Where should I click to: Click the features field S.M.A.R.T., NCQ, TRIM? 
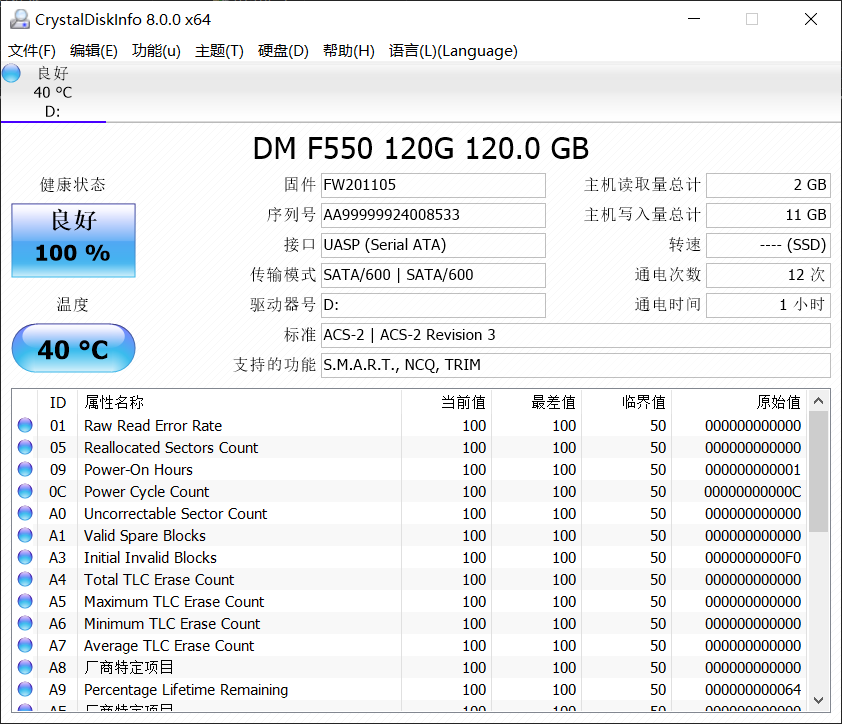[x=576, y=366]
